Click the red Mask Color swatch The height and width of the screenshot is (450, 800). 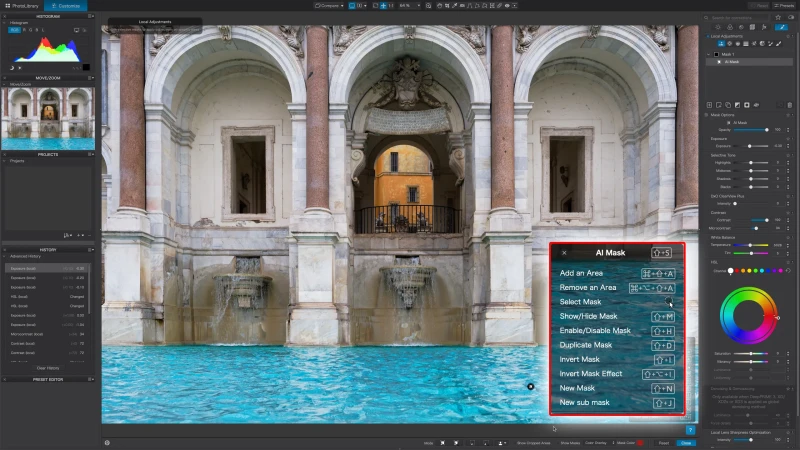pyautogui.click(x=640, y=442)
